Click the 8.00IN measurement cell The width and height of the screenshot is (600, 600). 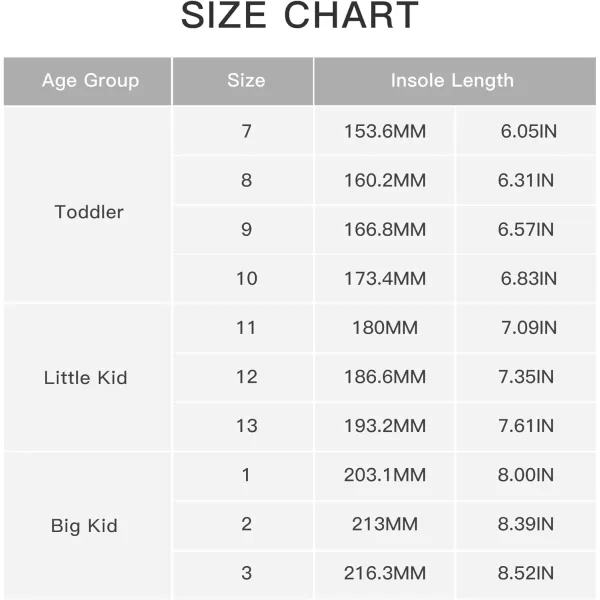click(x=526, y=475)
